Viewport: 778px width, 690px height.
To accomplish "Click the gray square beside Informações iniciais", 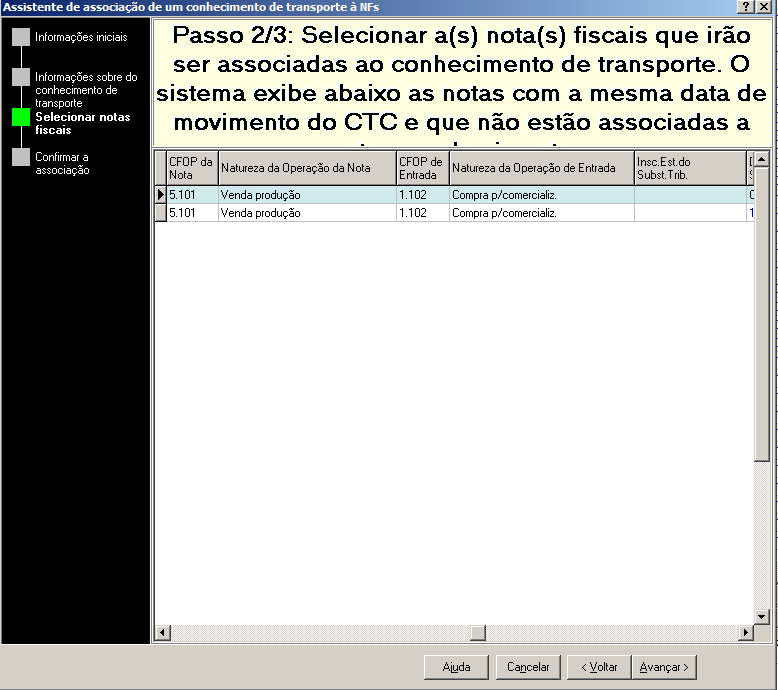I will pyautogui.click(x=21, y=37).
